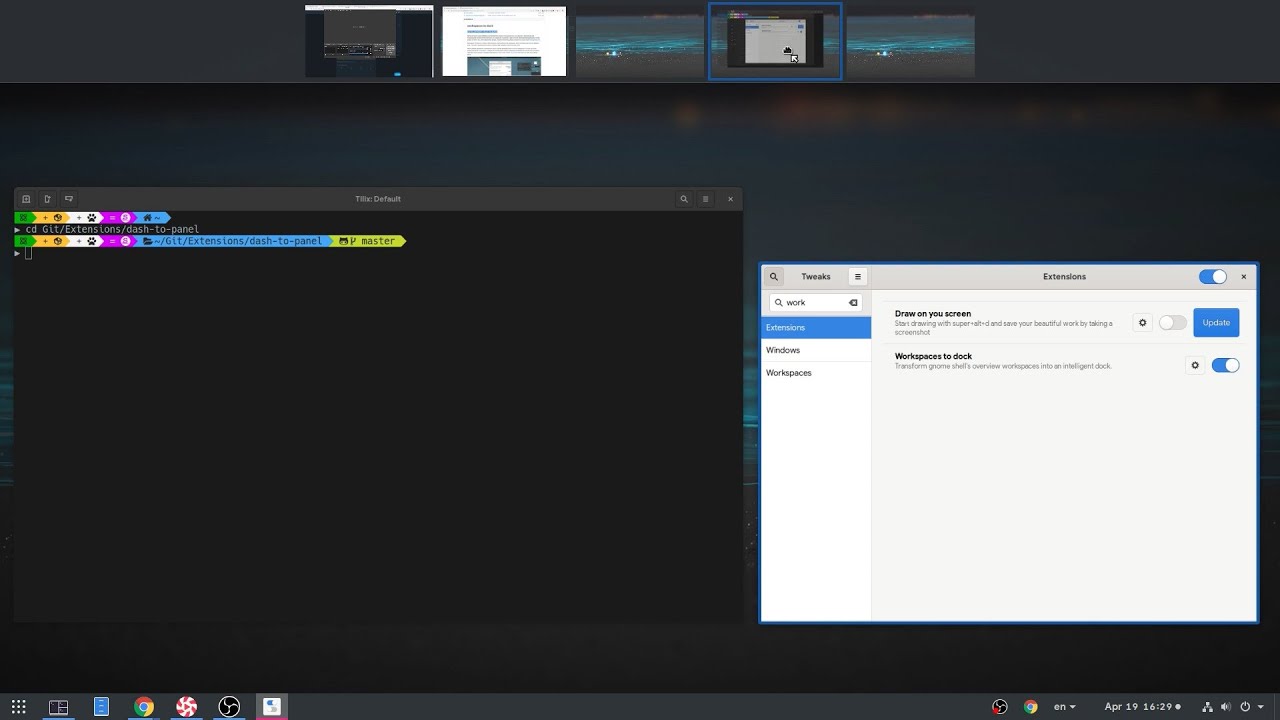Screen dimensions: 1280x720
Task: Open Google Chrome from the panel launchers
Action: 144,707
